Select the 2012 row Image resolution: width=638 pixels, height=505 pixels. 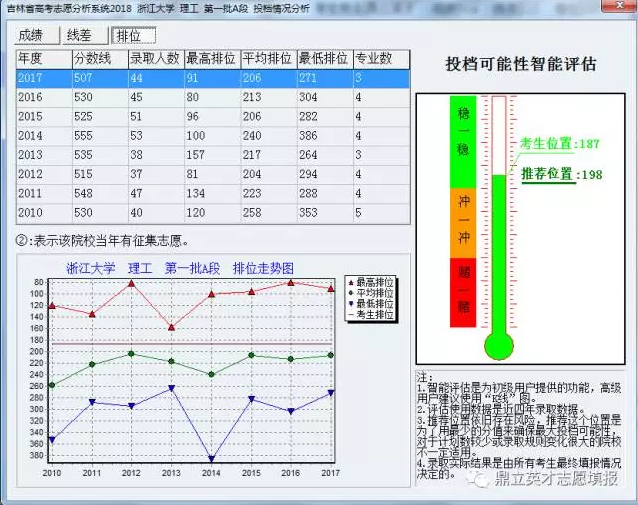click(x=213, y=174)
